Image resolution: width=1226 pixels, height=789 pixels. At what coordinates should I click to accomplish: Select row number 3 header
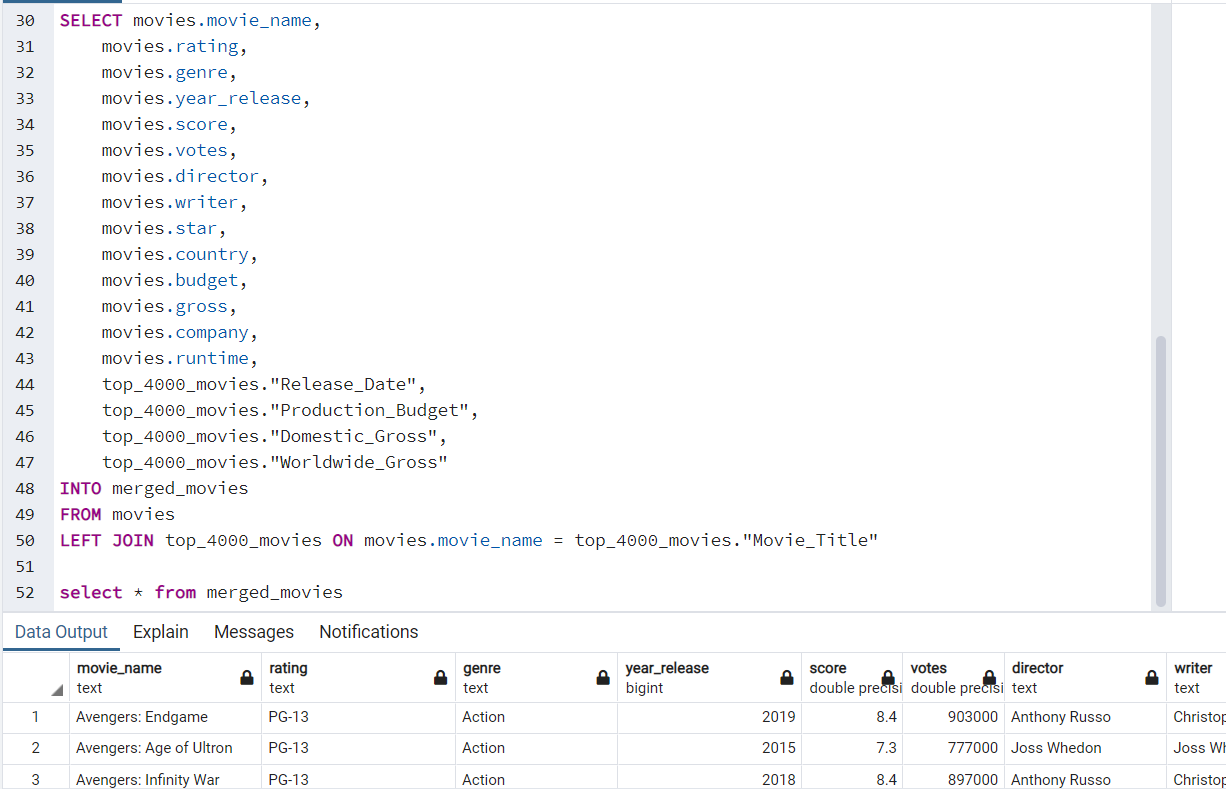(35, 779)
